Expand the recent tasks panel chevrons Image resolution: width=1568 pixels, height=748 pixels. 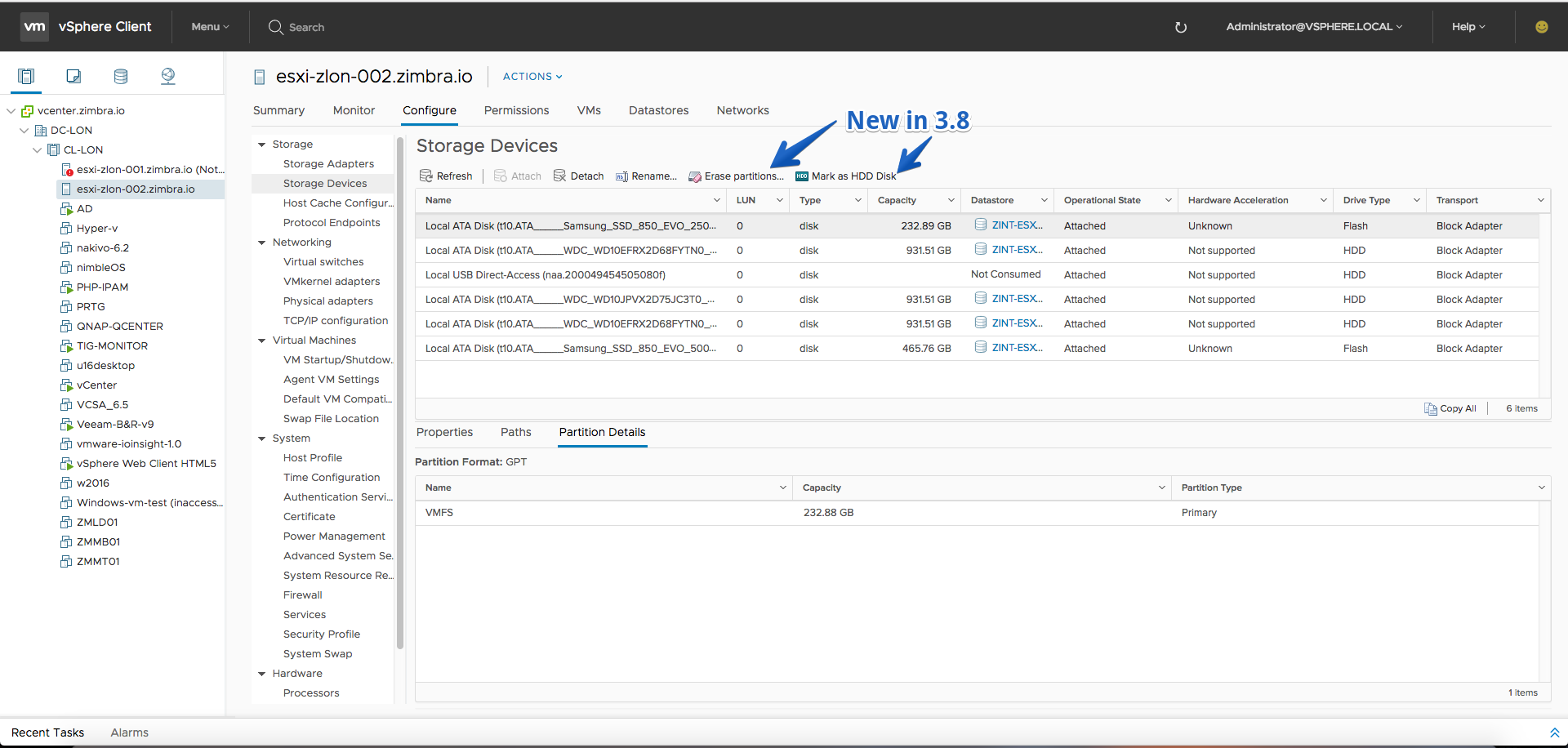1554,732
